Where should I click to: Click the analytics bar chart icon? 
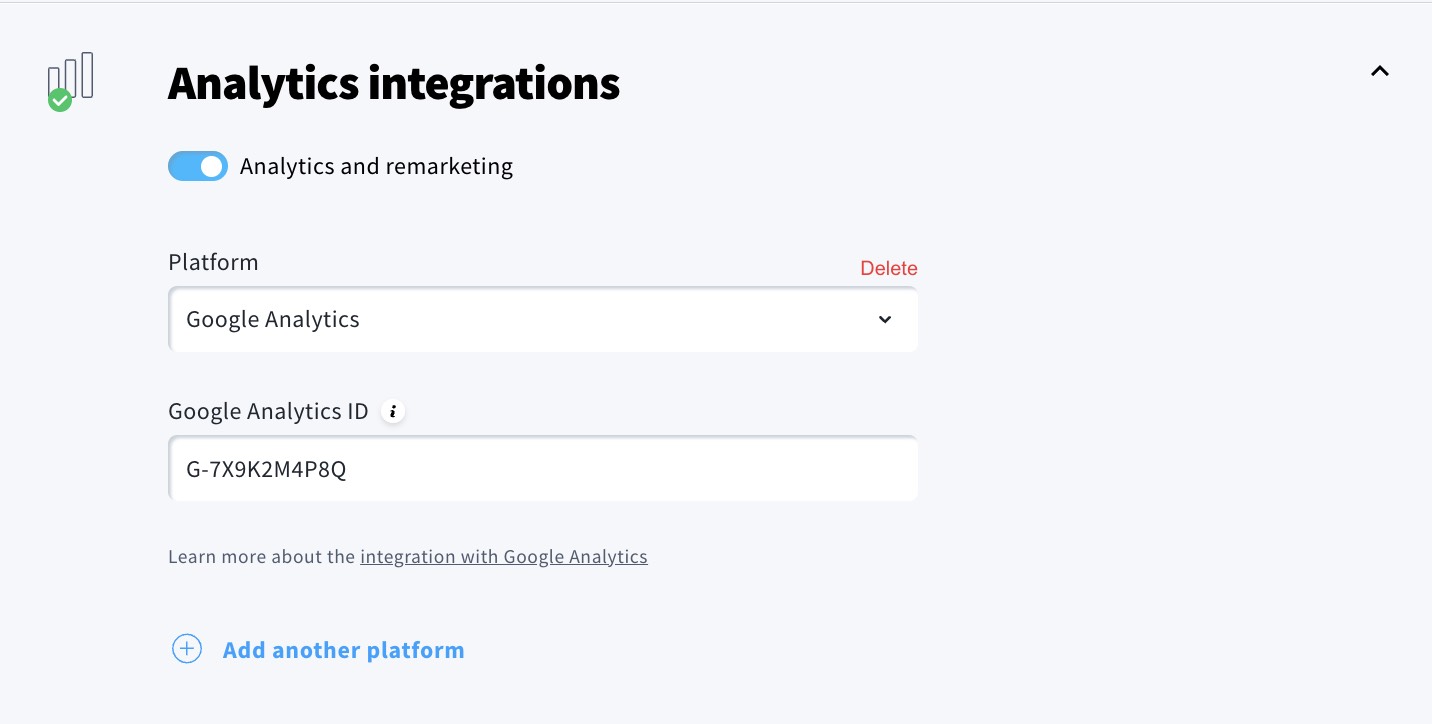[70, 81]
